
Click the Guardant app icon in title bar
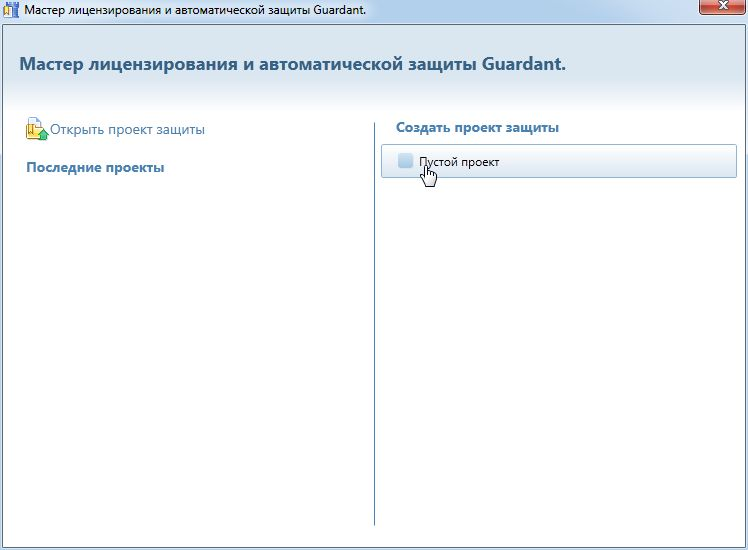tap(12, 9)
